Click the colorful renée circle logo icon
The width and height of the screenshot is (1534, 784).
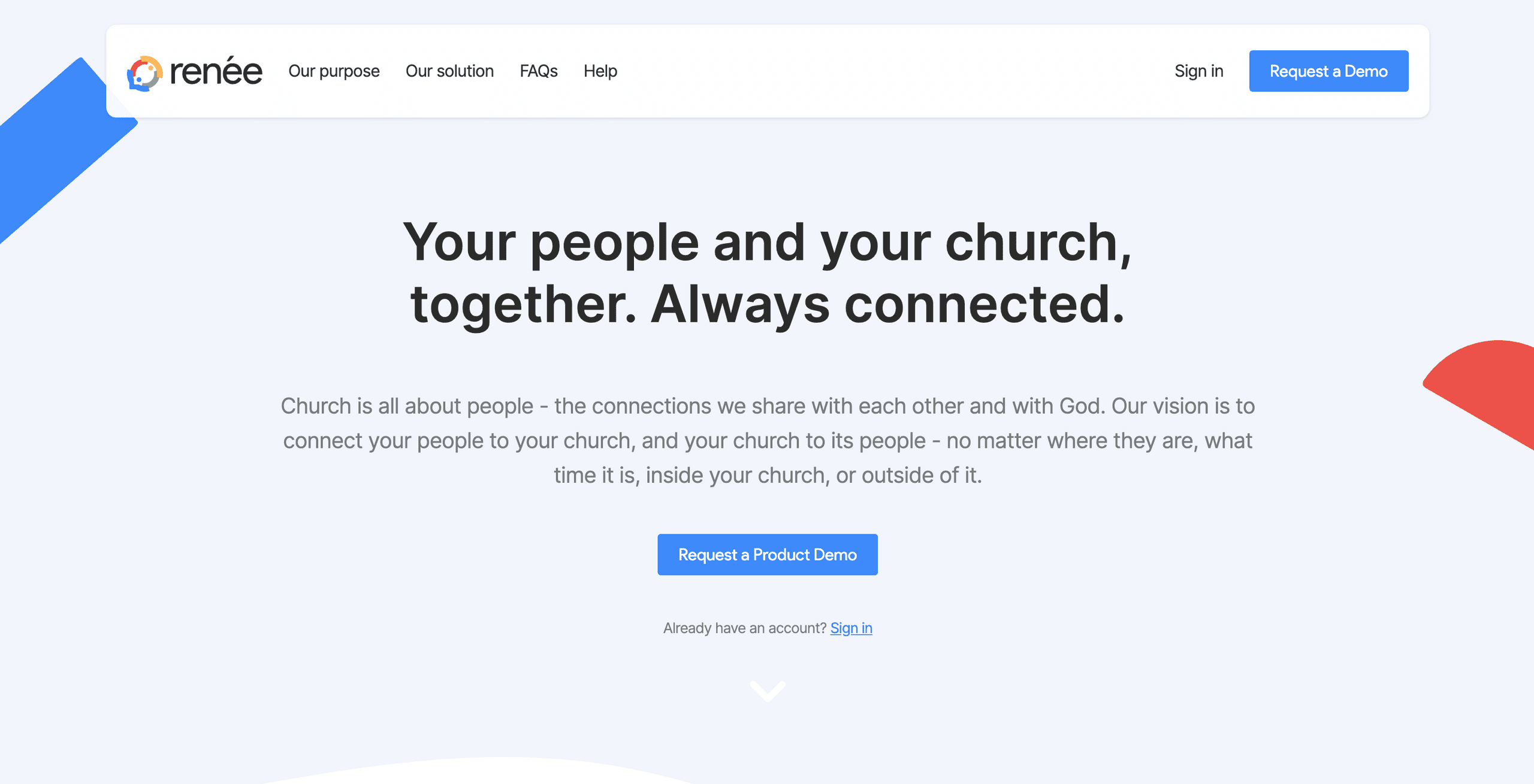[x=144, y=73]
